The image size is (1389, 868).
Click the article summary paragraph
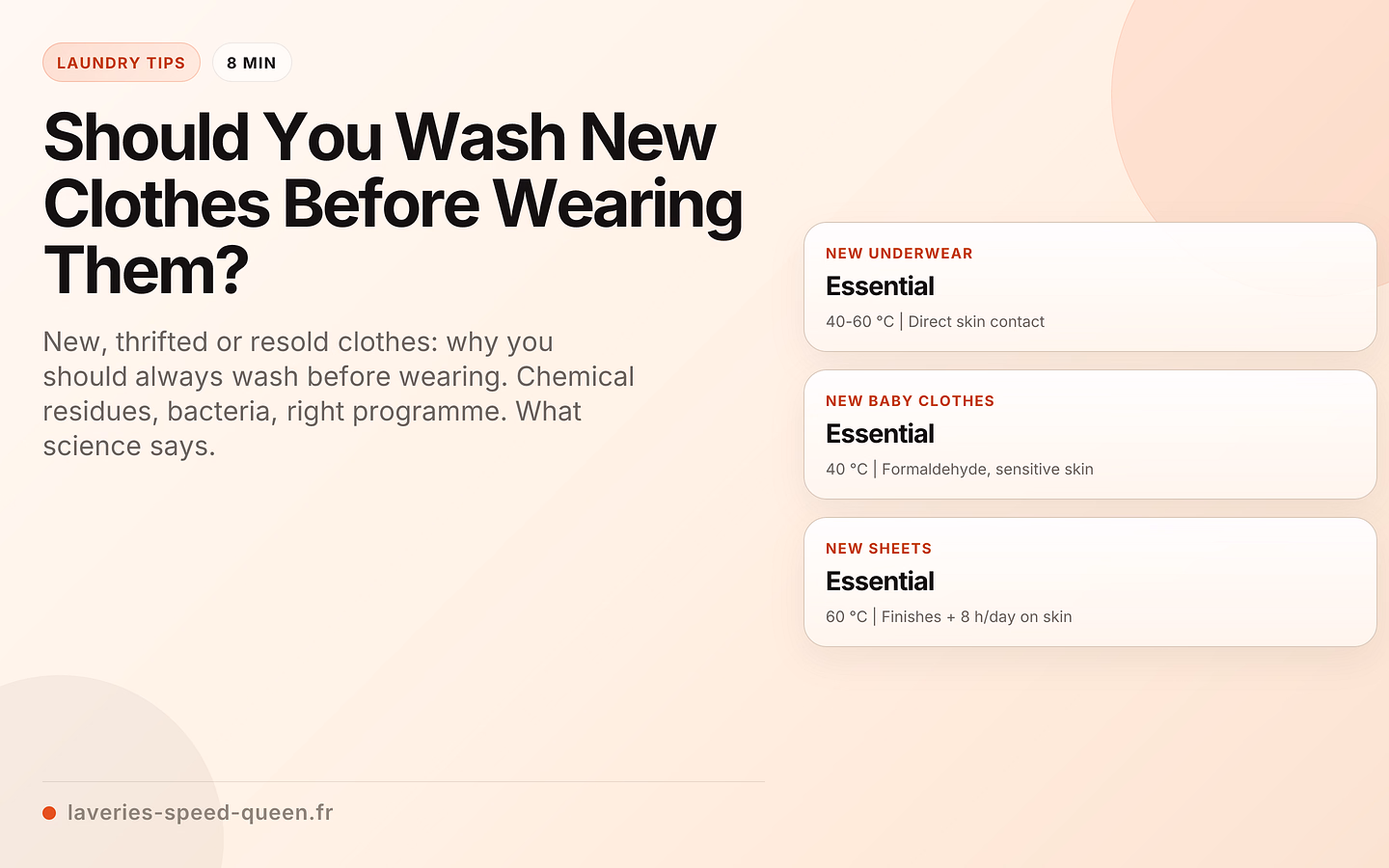339,393
